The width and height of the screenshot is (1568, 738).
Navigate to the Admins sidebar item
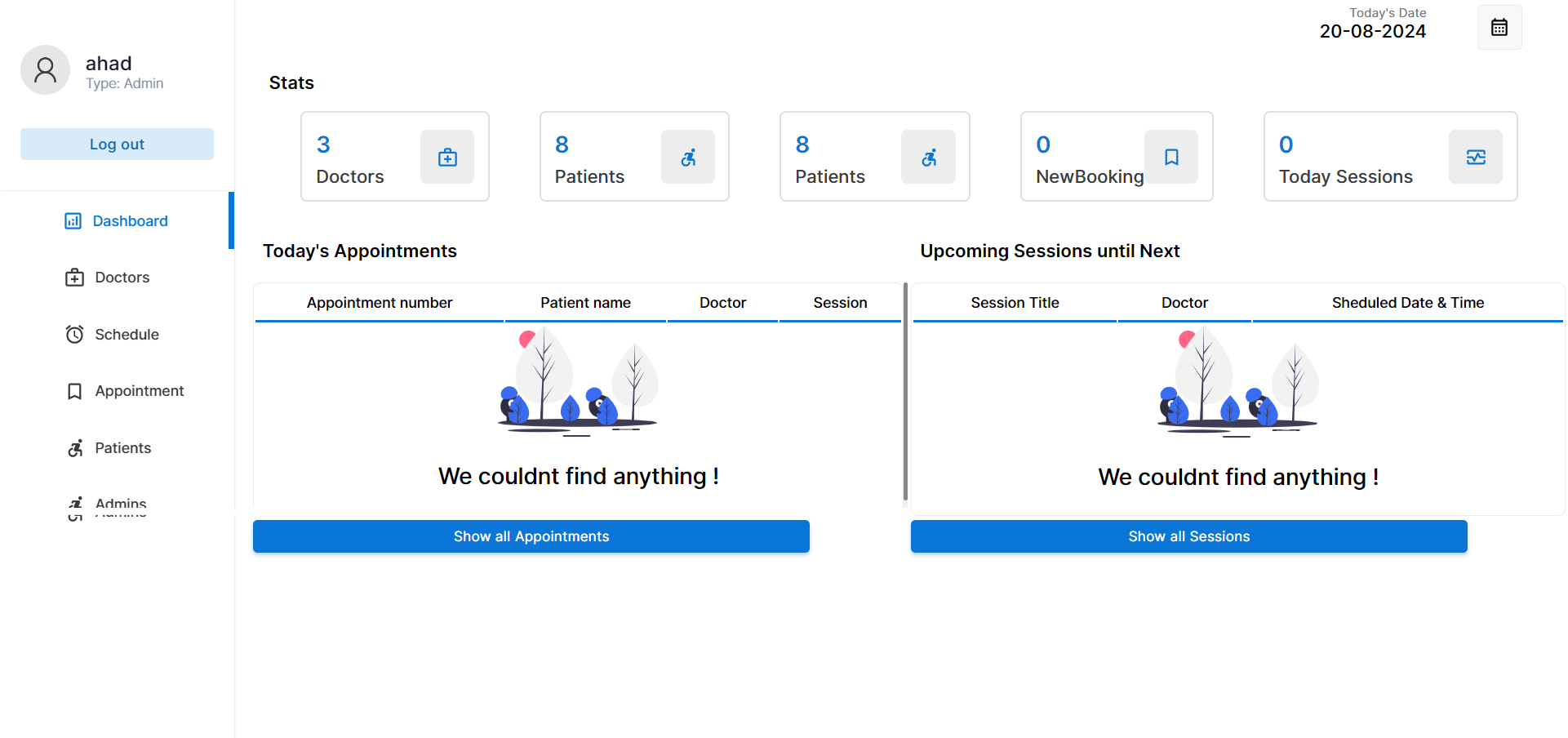tap(120, 503)
